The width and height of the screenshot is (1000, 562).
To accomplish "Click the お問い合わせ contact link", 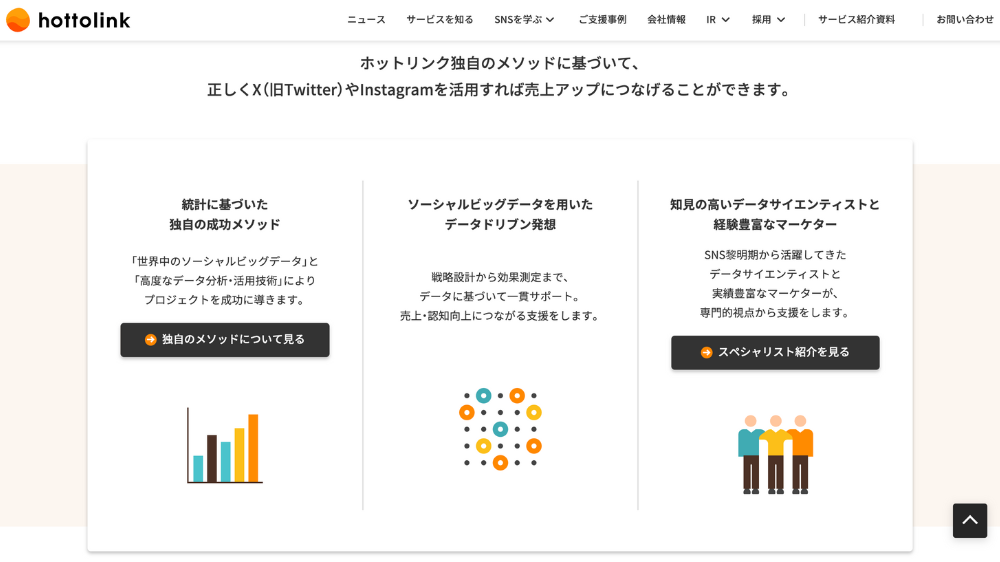I will coord(964,20).
